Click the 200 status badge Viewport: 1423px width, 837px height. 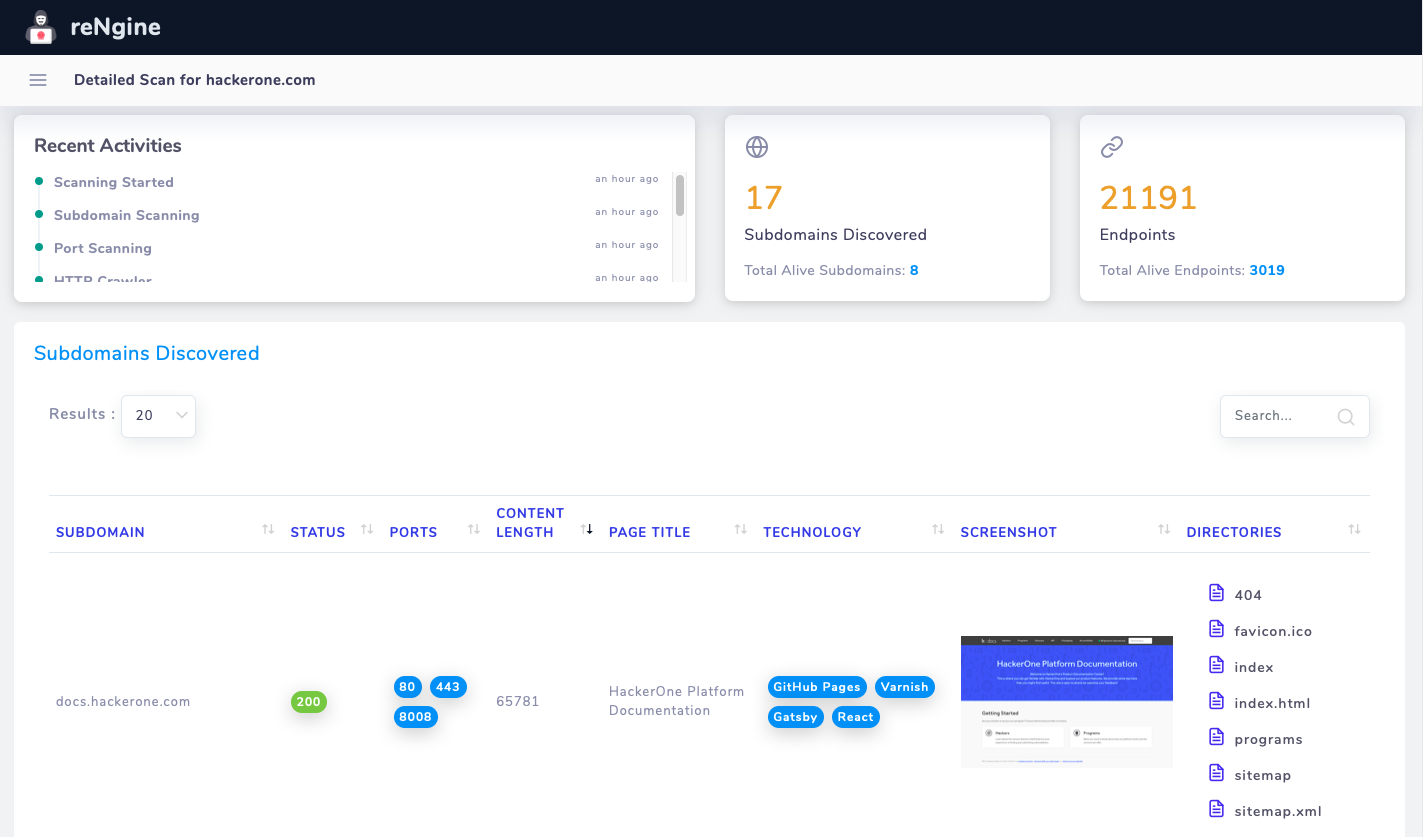coord(309,702)
